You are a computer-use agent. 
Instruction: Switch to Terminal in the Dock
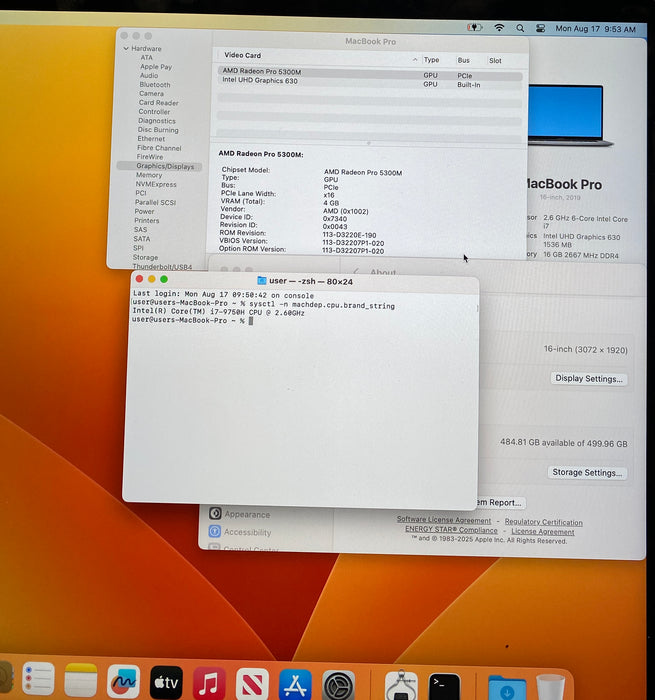(x=444, y=687)
